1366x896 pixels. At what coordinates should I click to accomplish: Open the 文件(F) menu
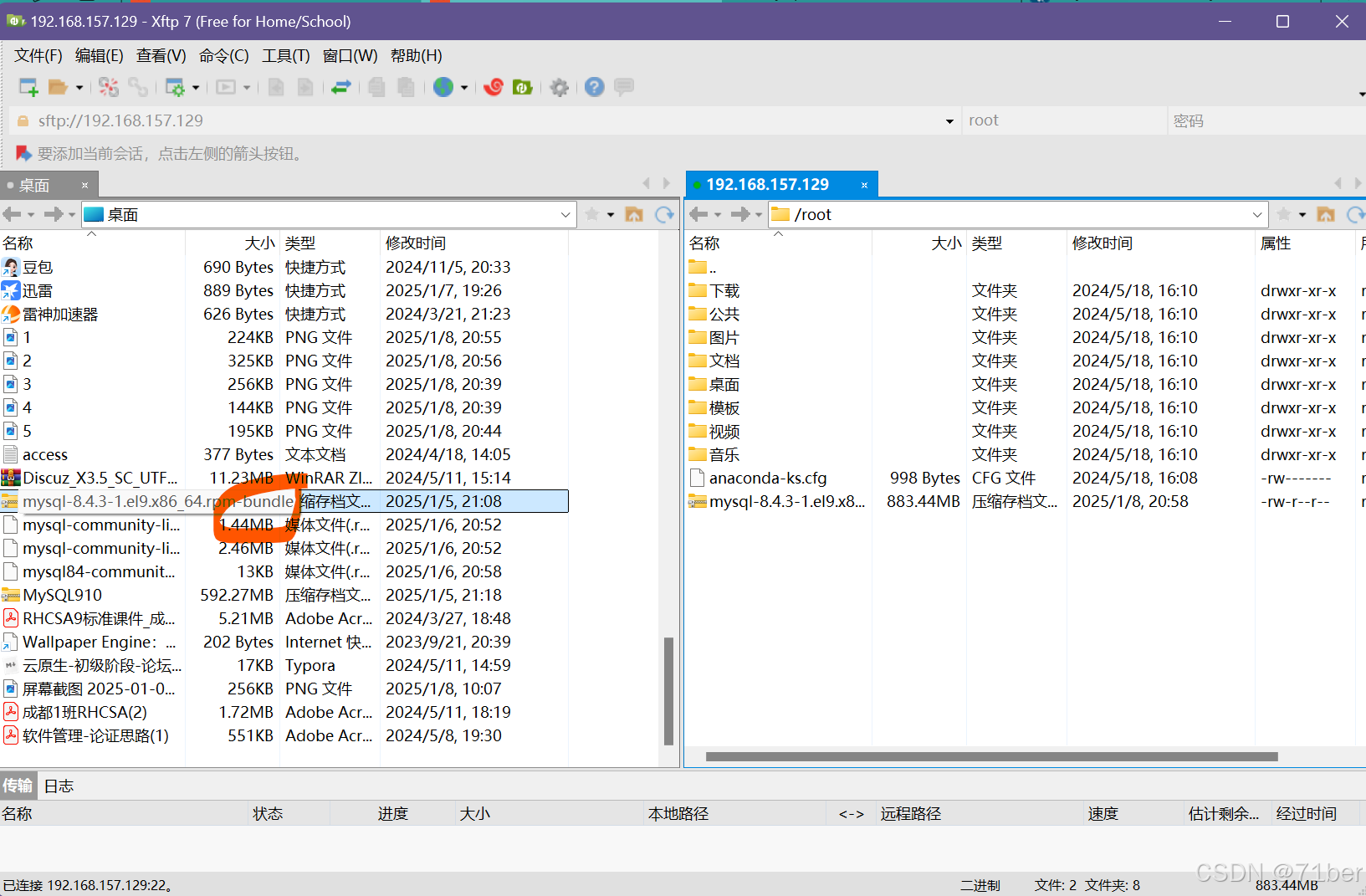(38, 56)
